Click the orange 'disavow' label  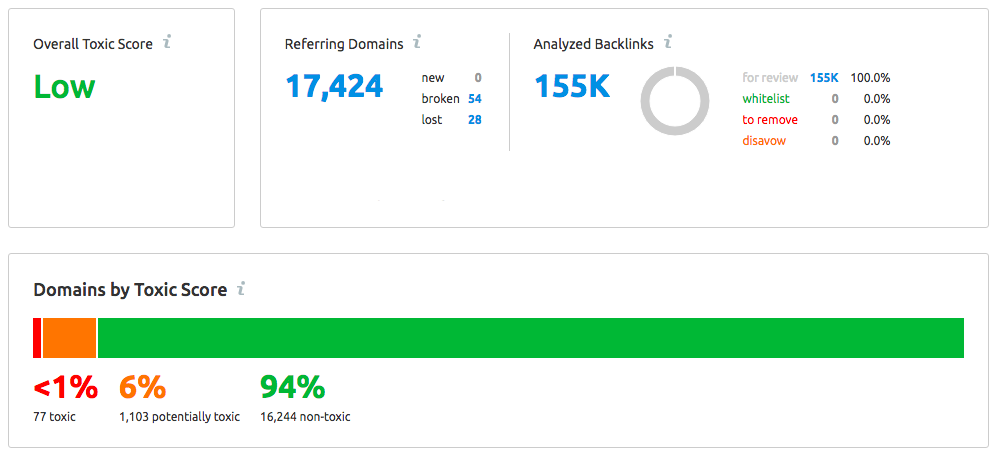point(764,141)
